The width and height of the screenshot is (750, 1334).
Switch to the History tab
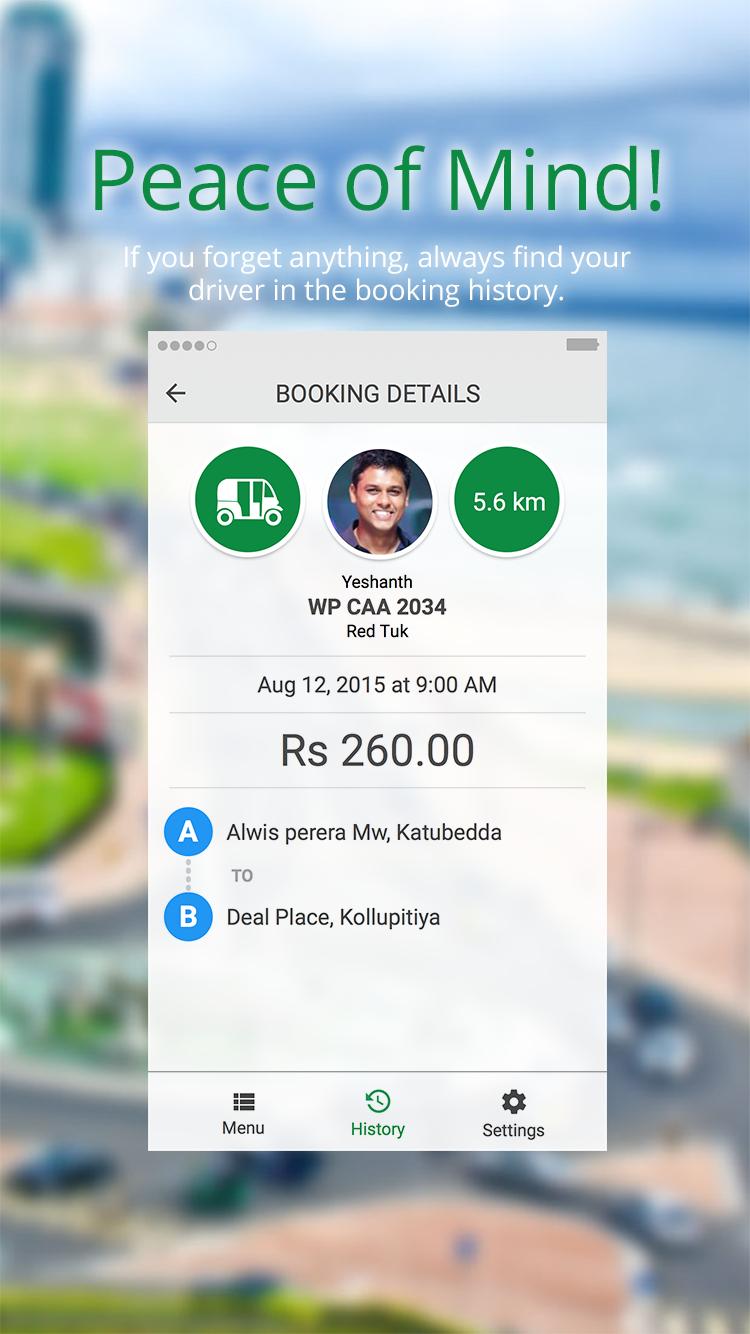click(x=377, y=1114)
